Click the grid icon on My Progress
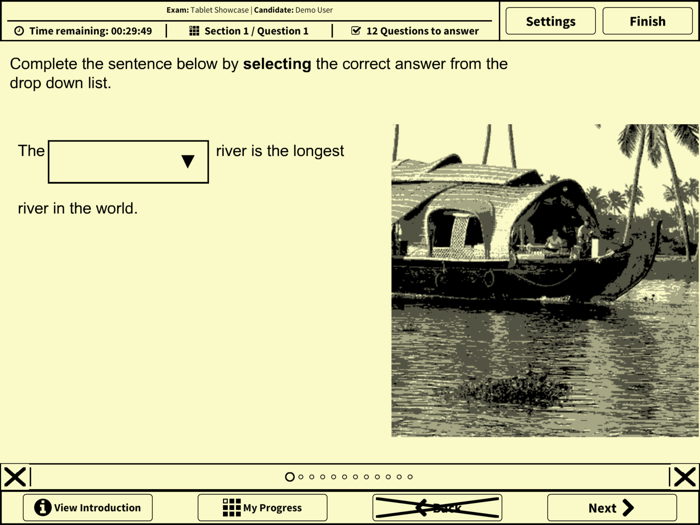Viewport: 700px width, 525px height. click(x=232, y=508)
